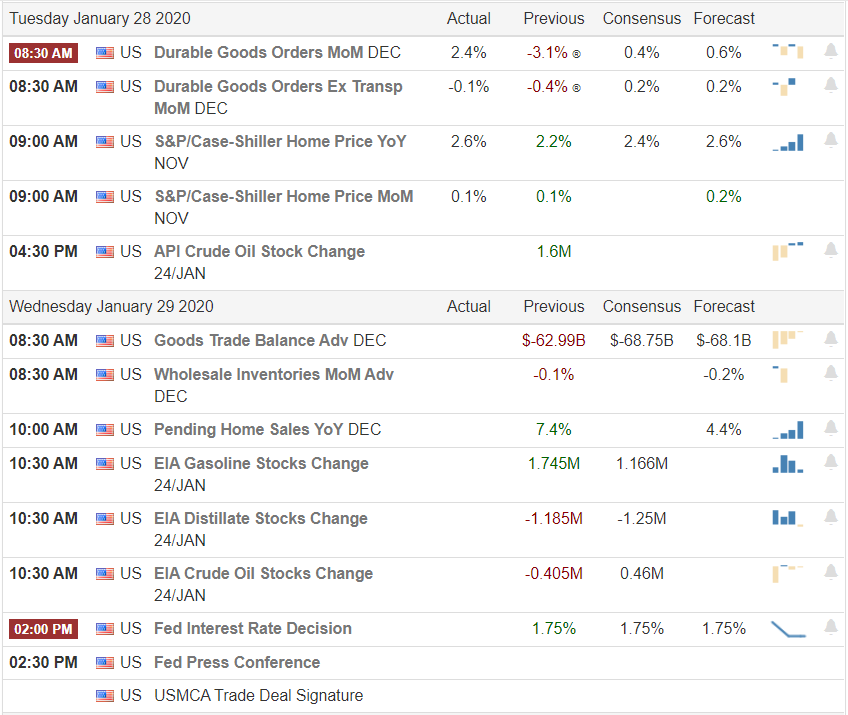Screen dimensions: 848x715
Task: Click the Consensus column header under Tuesday
Action: click(x=641, y=18)
